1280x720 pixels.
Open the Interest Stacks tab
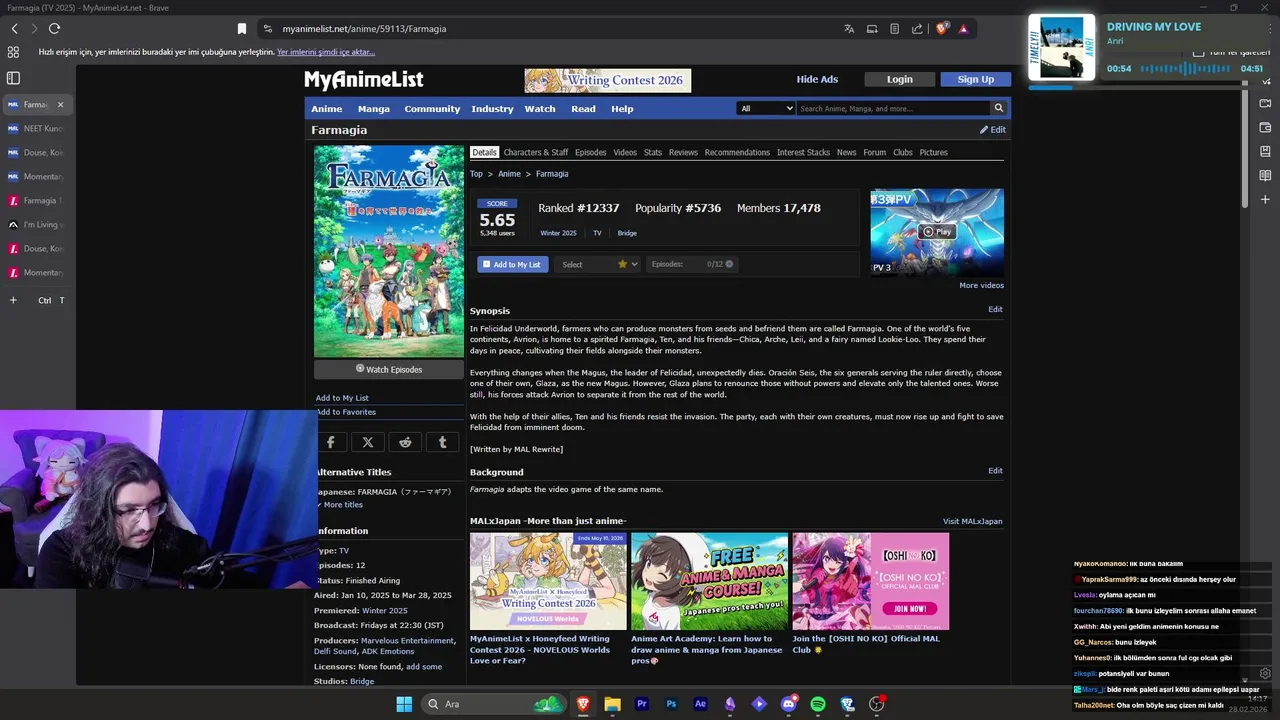click(x=803, y=152)
